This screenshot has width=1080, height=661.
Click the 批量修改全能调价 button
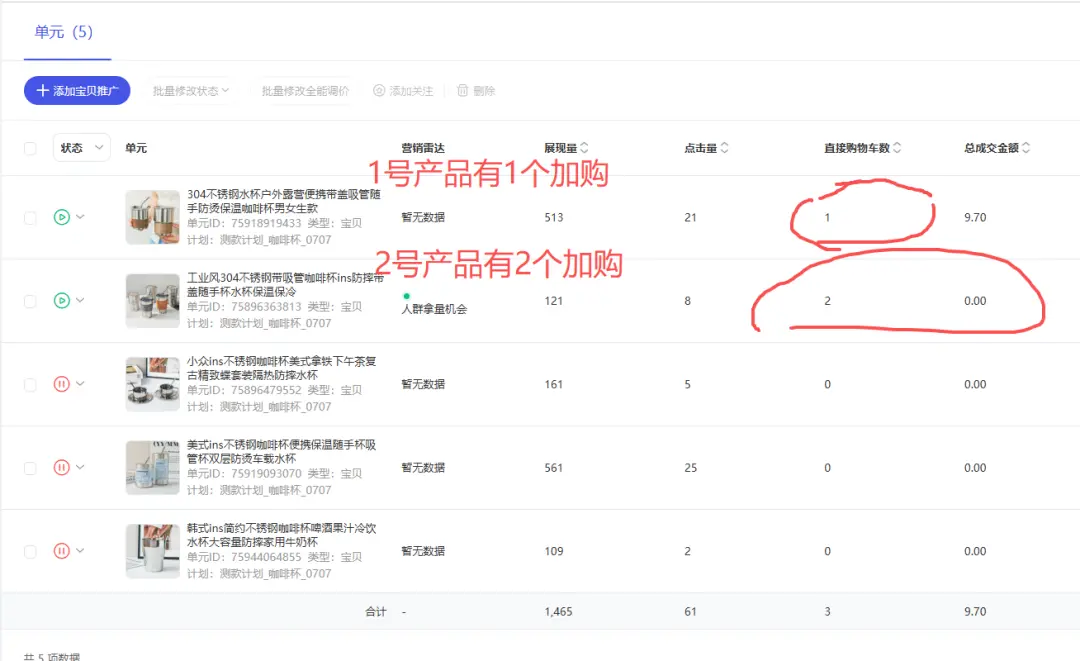305,91
